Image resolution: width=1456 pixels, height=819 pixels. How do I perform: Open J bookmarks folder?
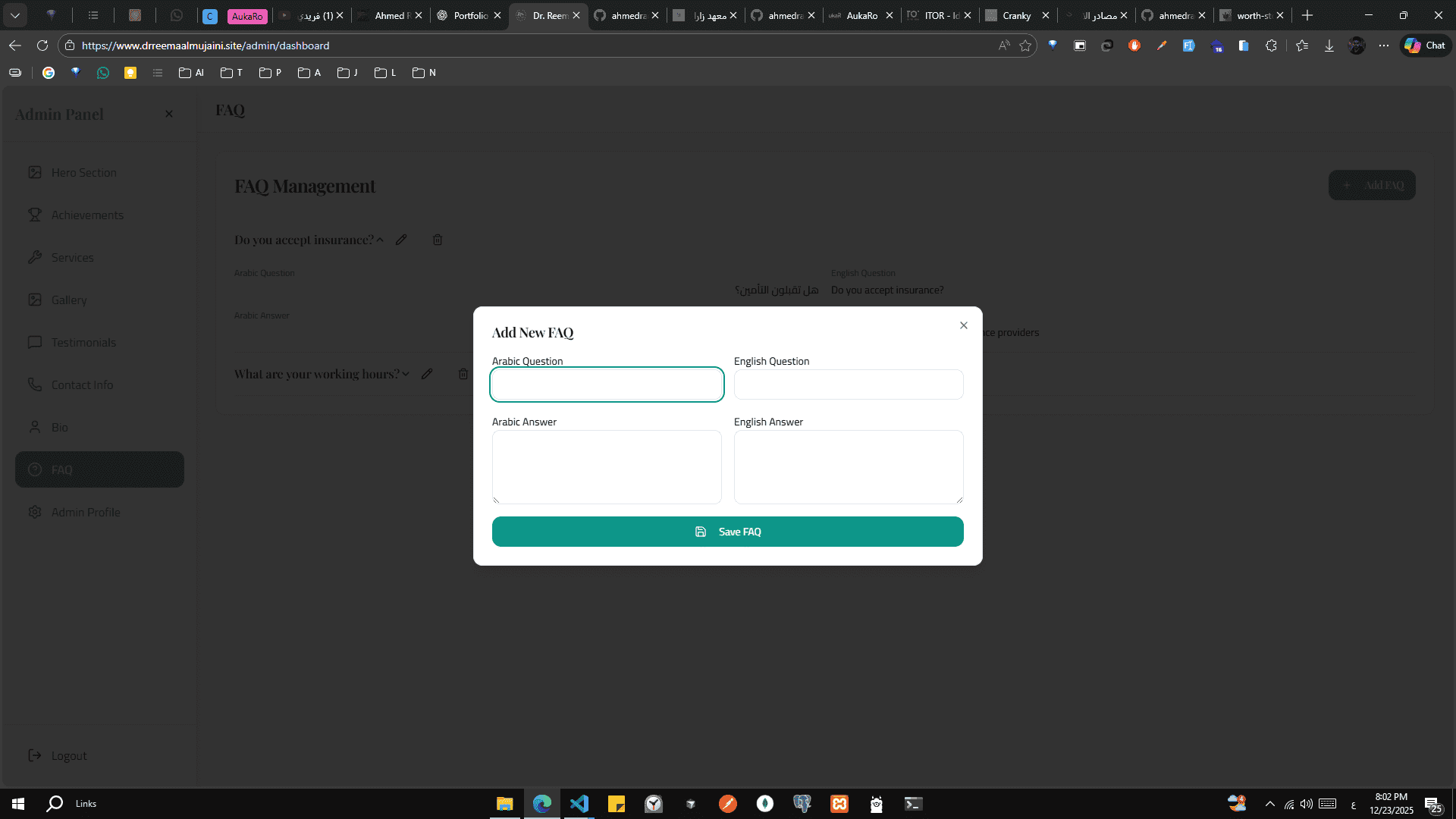point(347,73)
